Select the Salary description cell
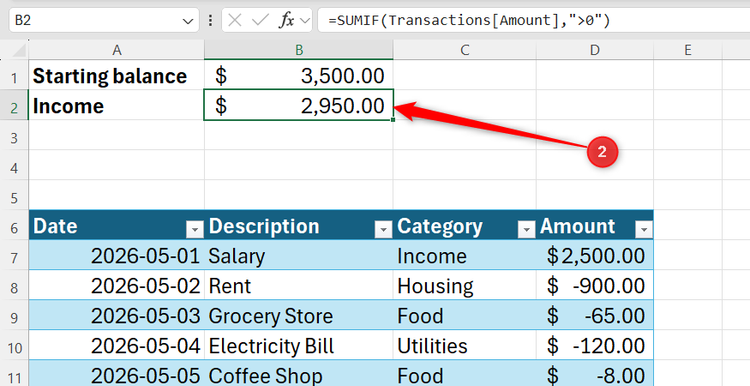The image size is (750, 386). (299, 255)
